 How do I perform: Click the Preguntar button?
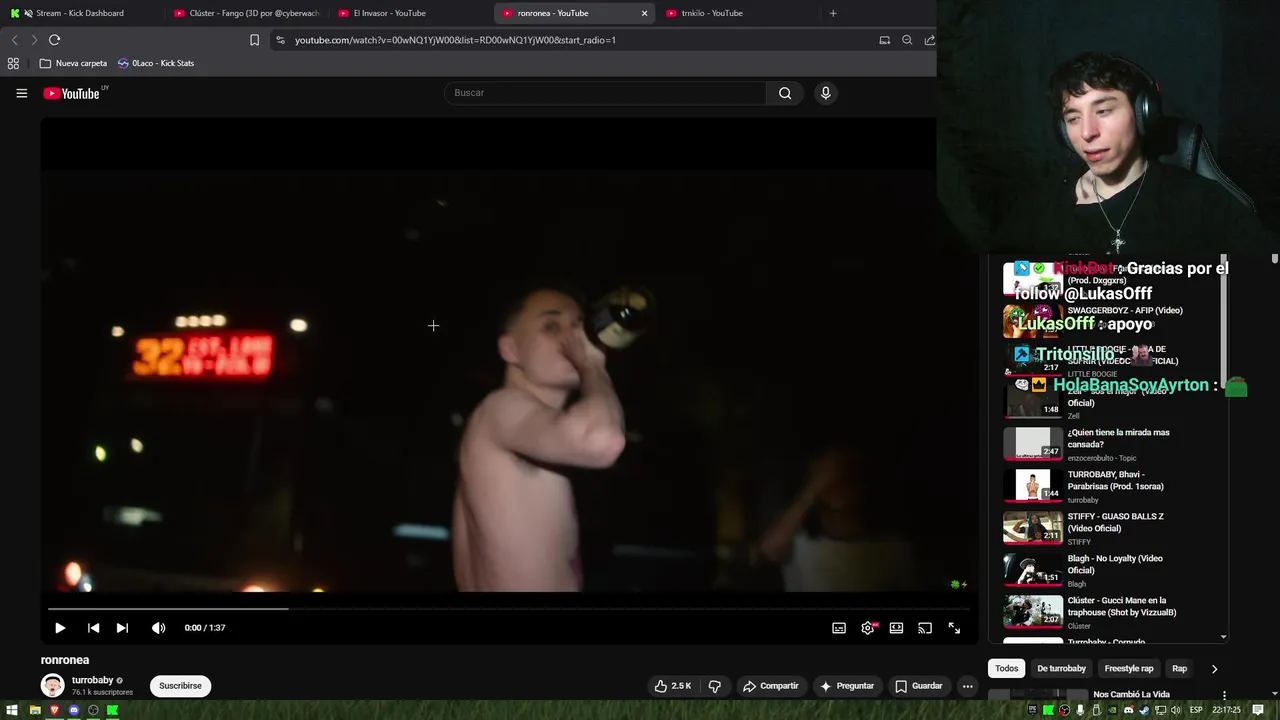847,686
